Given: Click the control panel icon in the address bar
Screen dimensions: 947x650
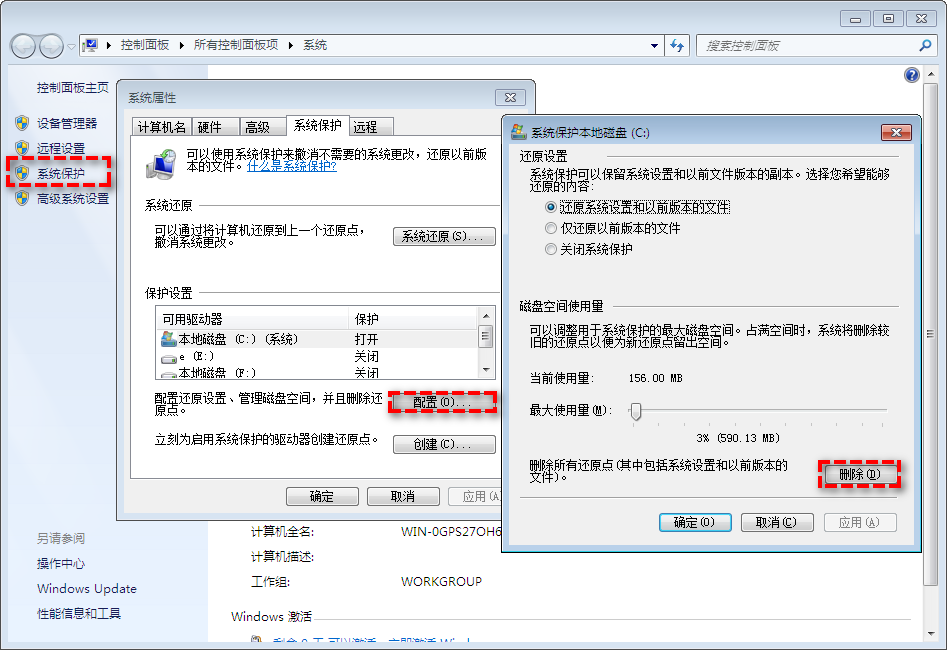Looking at the screenshot, I should pos(91,45).
